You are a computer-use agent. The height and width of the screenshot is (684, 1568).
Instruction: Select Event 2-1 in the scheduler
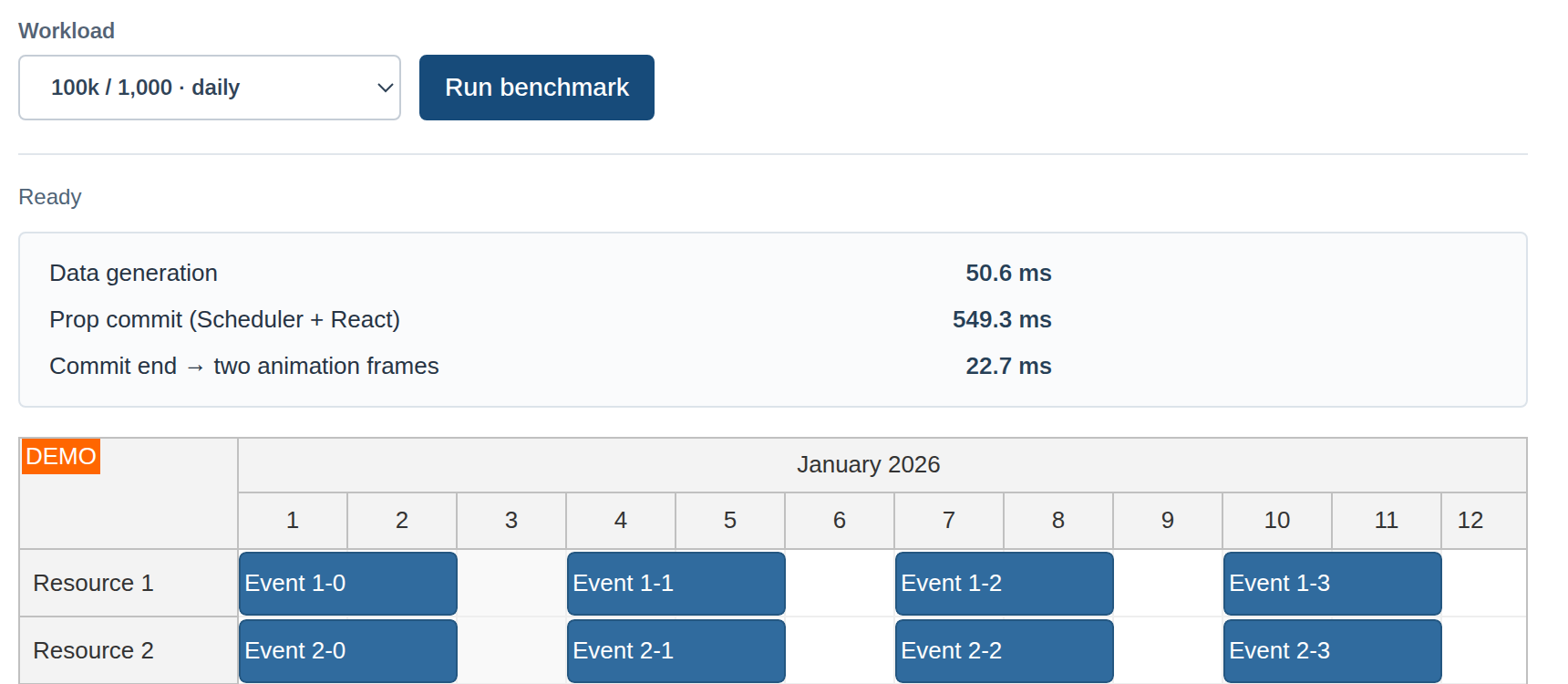(x=676, y=651)
